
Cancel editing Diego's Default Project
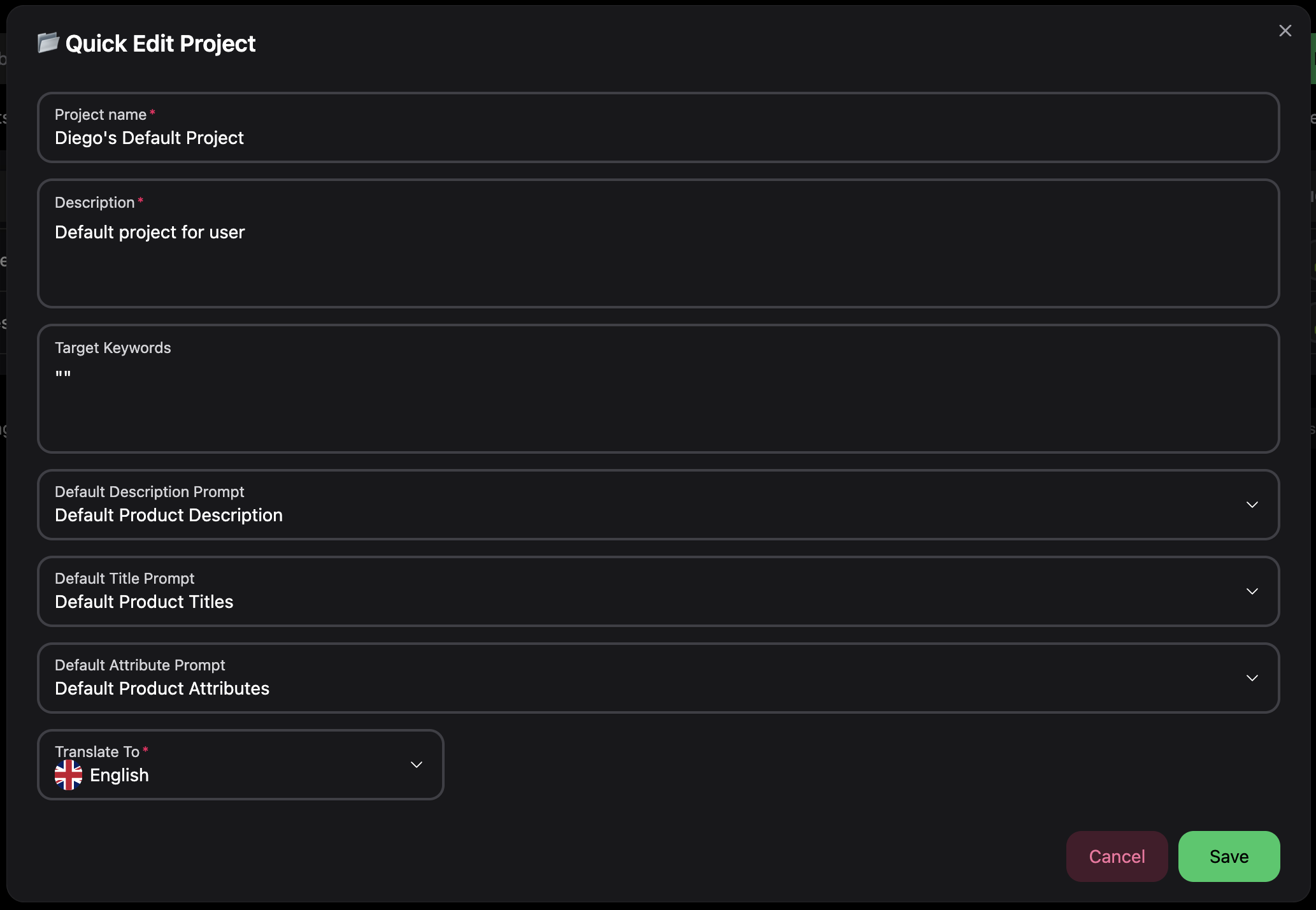coord(1117,856)
